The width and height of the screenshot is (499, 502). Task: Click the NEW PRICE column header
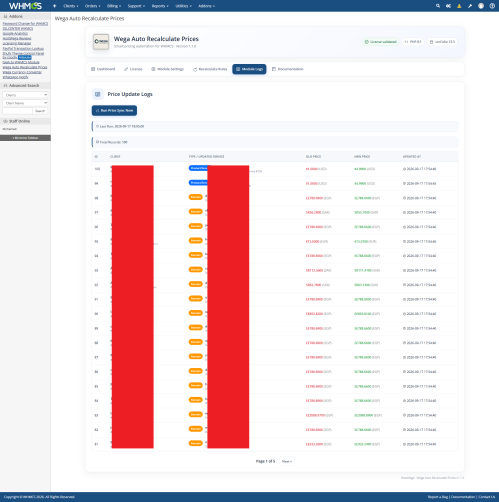(362, 156)
